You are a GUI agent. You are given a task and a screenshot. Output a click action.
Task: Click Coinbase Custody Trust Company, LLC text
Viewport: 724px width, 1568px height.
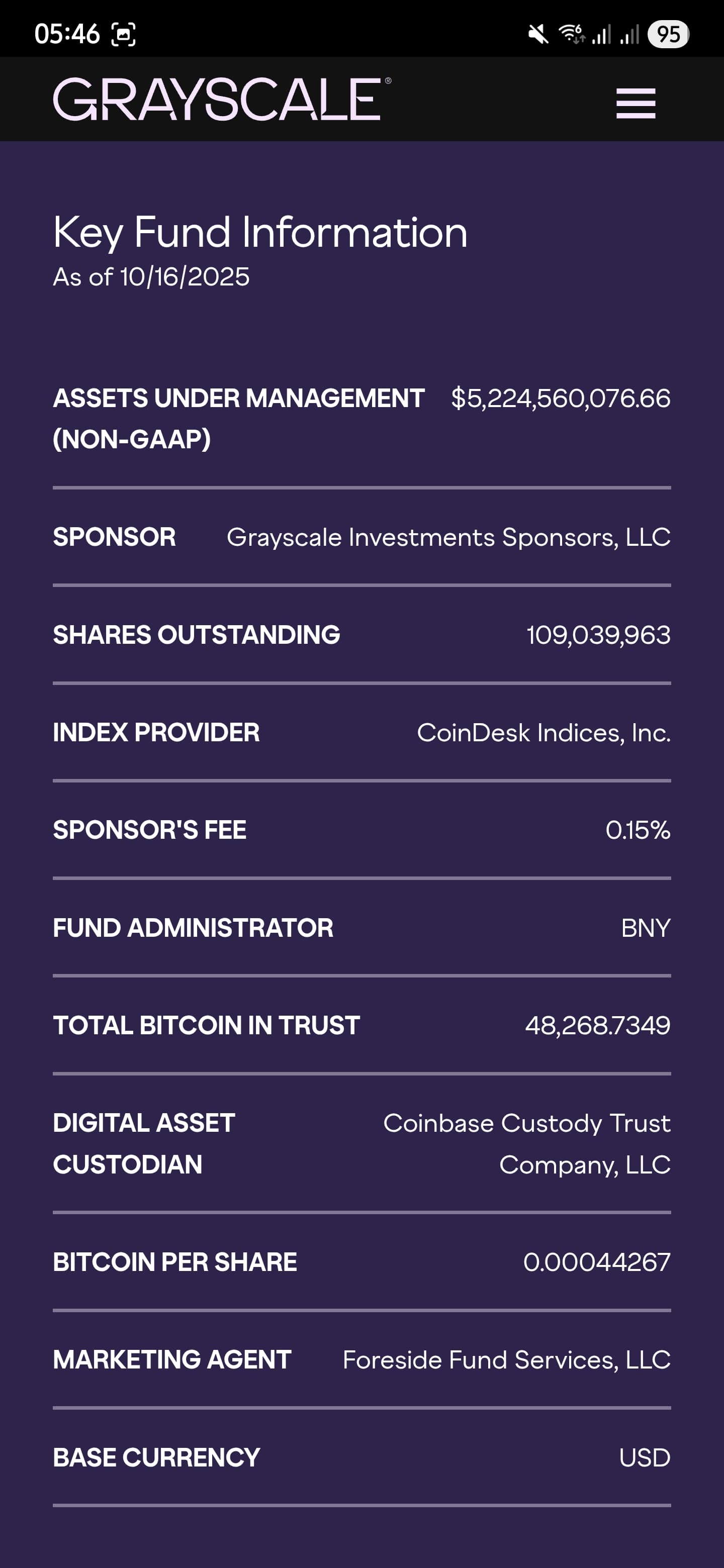pyautogui.click(x=527, y=1144)
